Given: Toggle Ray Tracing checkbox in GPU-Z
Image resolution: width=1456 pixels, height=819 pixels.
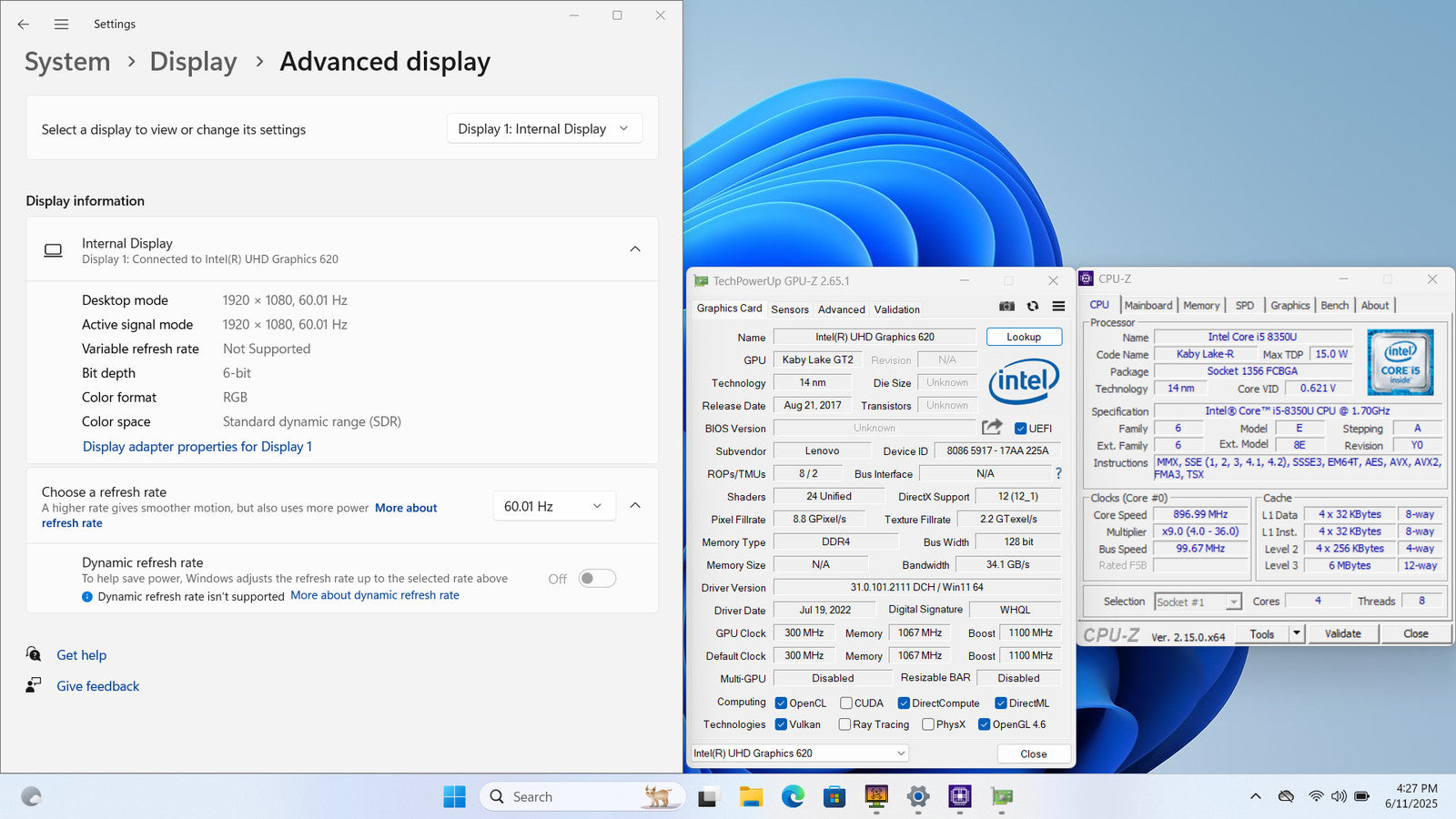Looking at the screenshot, I should [844, 724].
